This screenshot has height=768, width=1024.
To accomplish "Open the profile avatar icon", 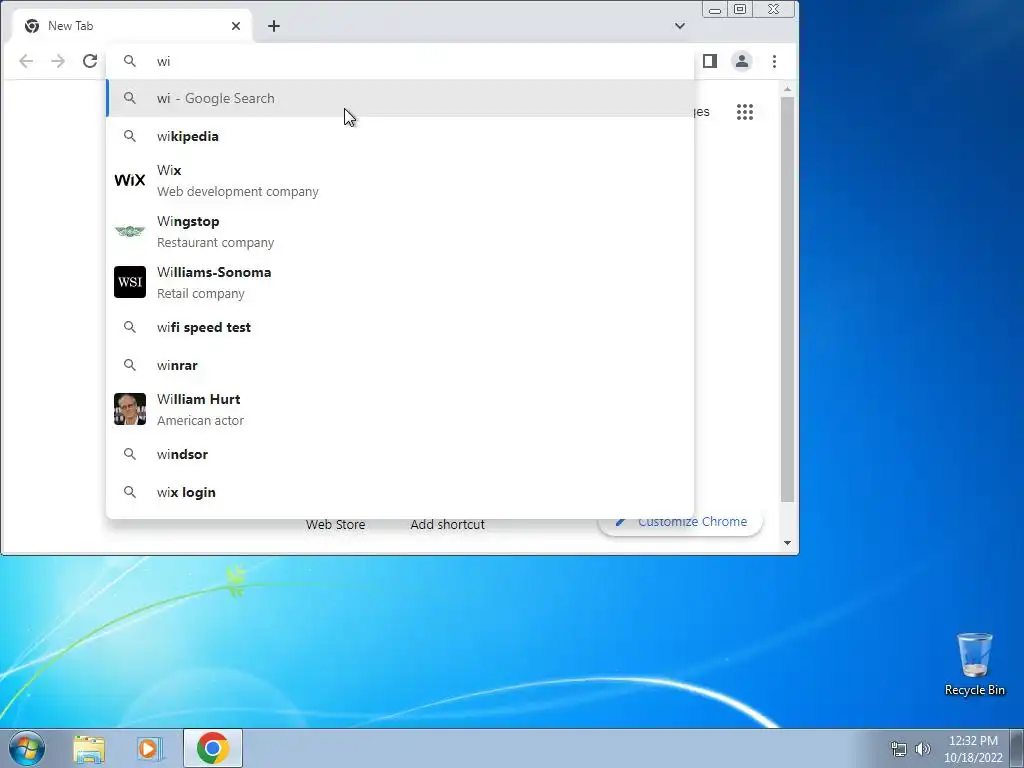I will point(742,61).
